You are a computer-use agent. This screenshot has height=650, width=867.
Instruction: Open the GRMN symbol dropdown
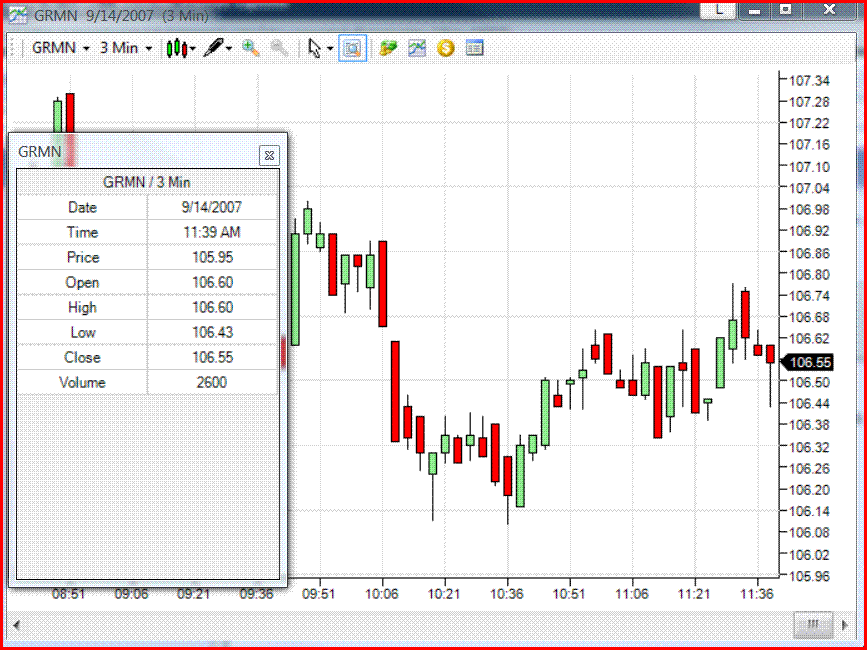60,48
